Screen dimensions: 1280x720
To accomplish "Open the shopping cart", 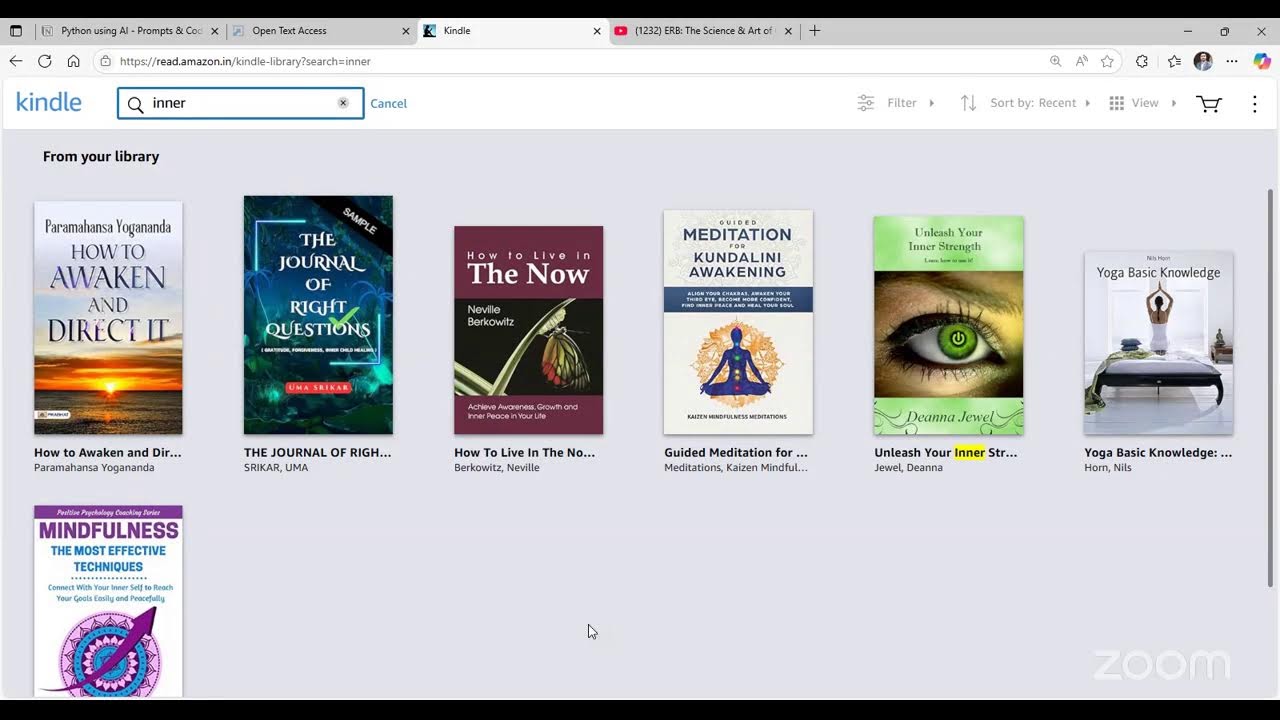I will point(1209,104).
